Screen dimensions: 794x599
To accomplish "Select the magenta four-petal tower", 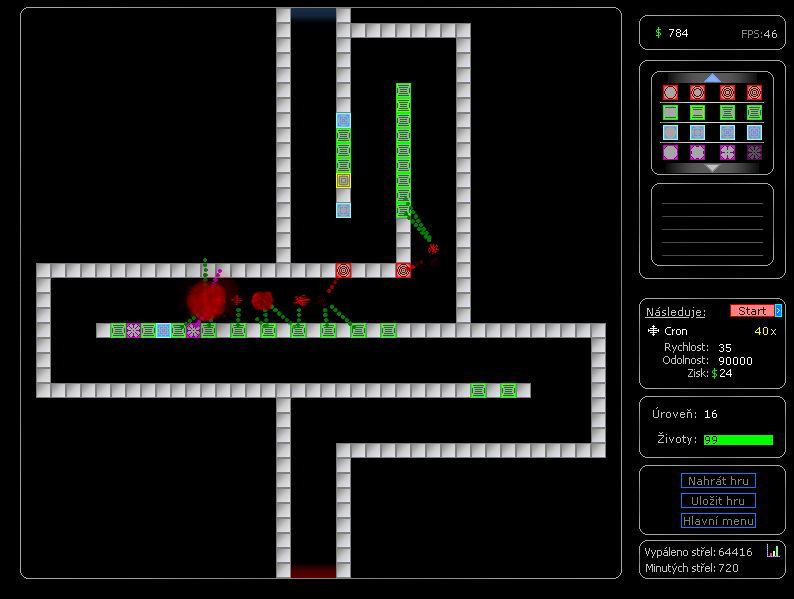I will [x=727, y=152].
